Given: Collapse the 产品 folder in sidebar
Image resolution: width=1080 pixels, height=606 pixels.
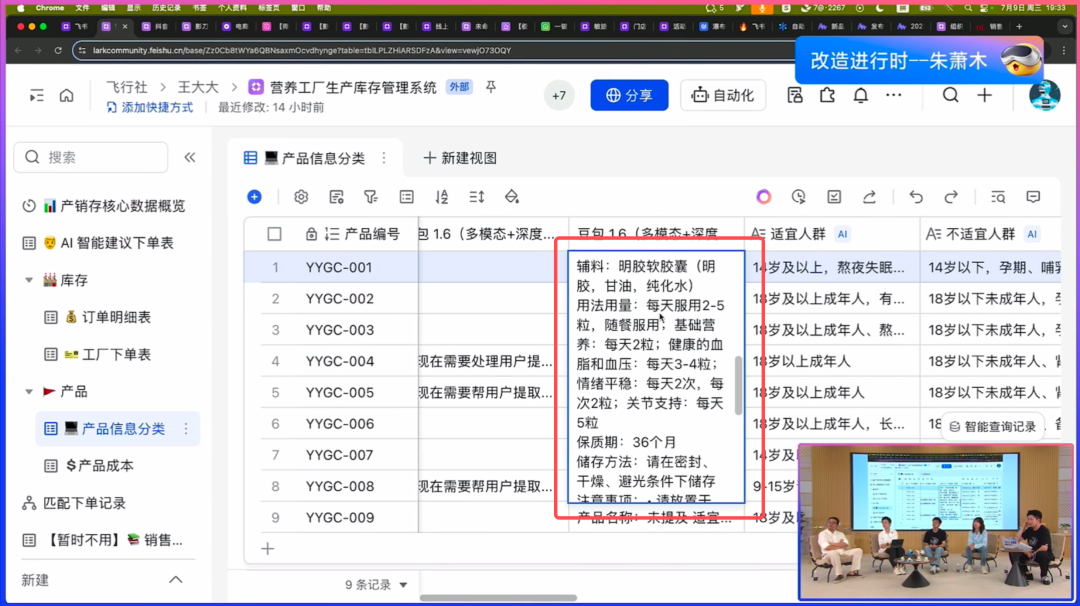Looking at the screenshot, I should (29, 391).
